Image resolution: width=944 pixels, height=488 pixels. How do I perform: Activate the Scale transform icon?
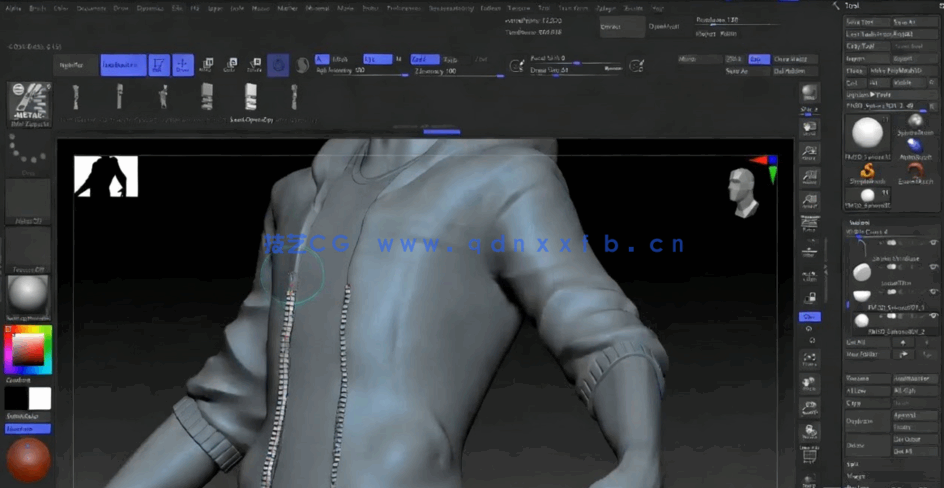(x=229, y=65)
